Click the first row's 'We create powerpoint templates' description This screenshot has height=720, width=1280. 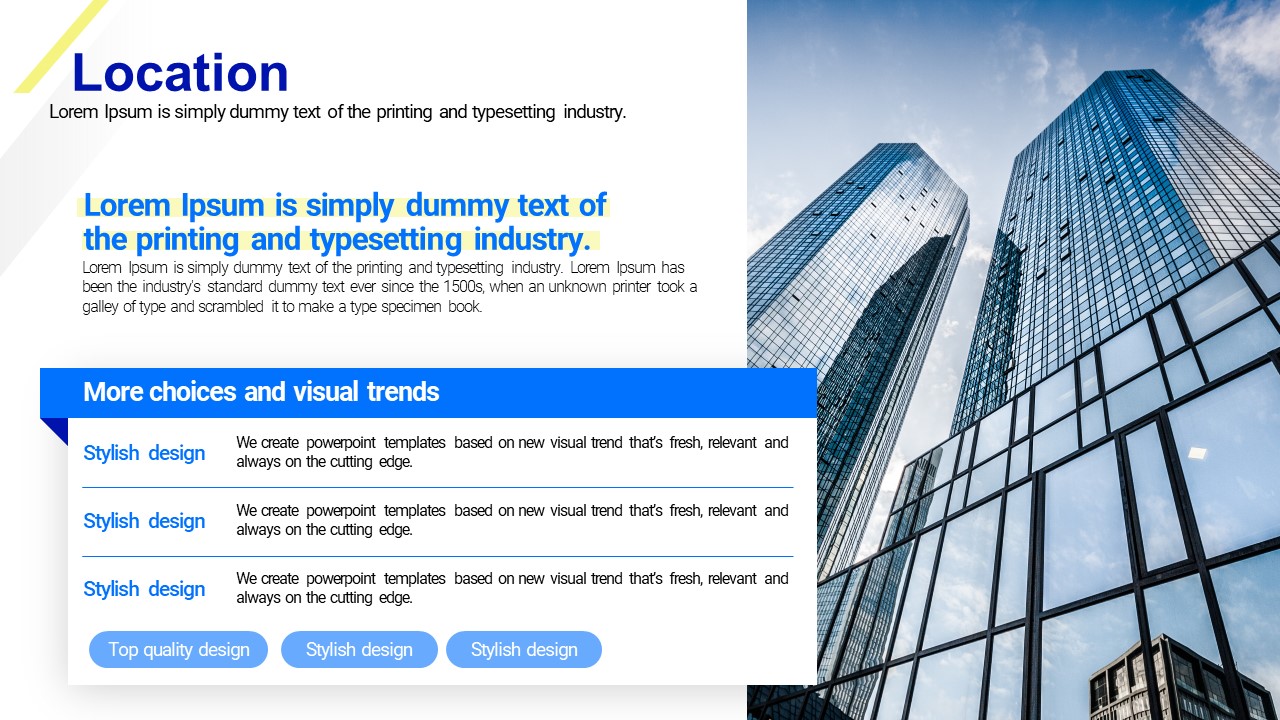512,452
